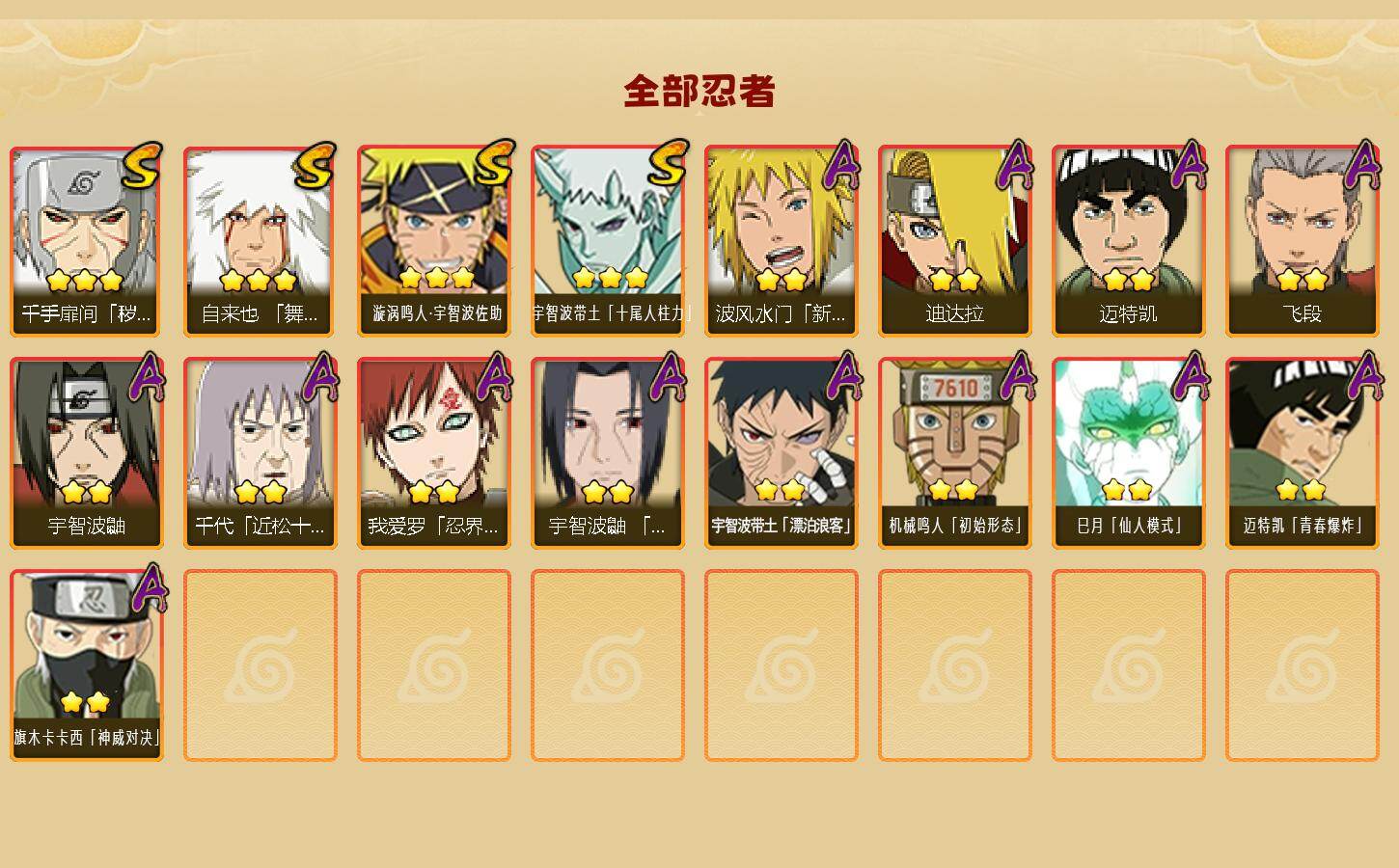This screenshot has width=1399, height=868.
Task: Select the 迈特凯「青春爆炸」card
Action: (x=1303, y=453)
